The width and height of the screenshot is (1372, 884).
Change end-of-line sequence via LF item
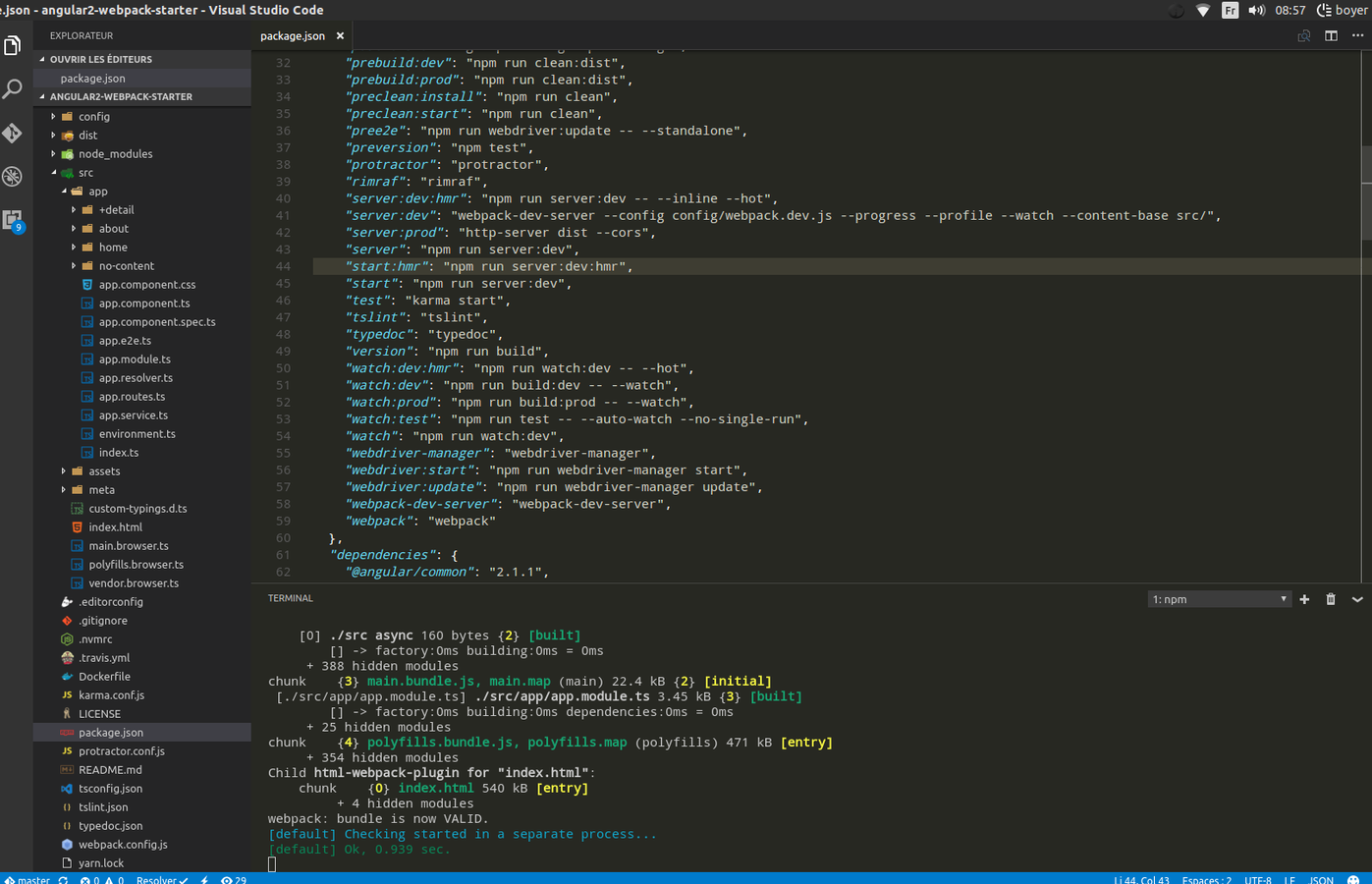point(1290,879)
